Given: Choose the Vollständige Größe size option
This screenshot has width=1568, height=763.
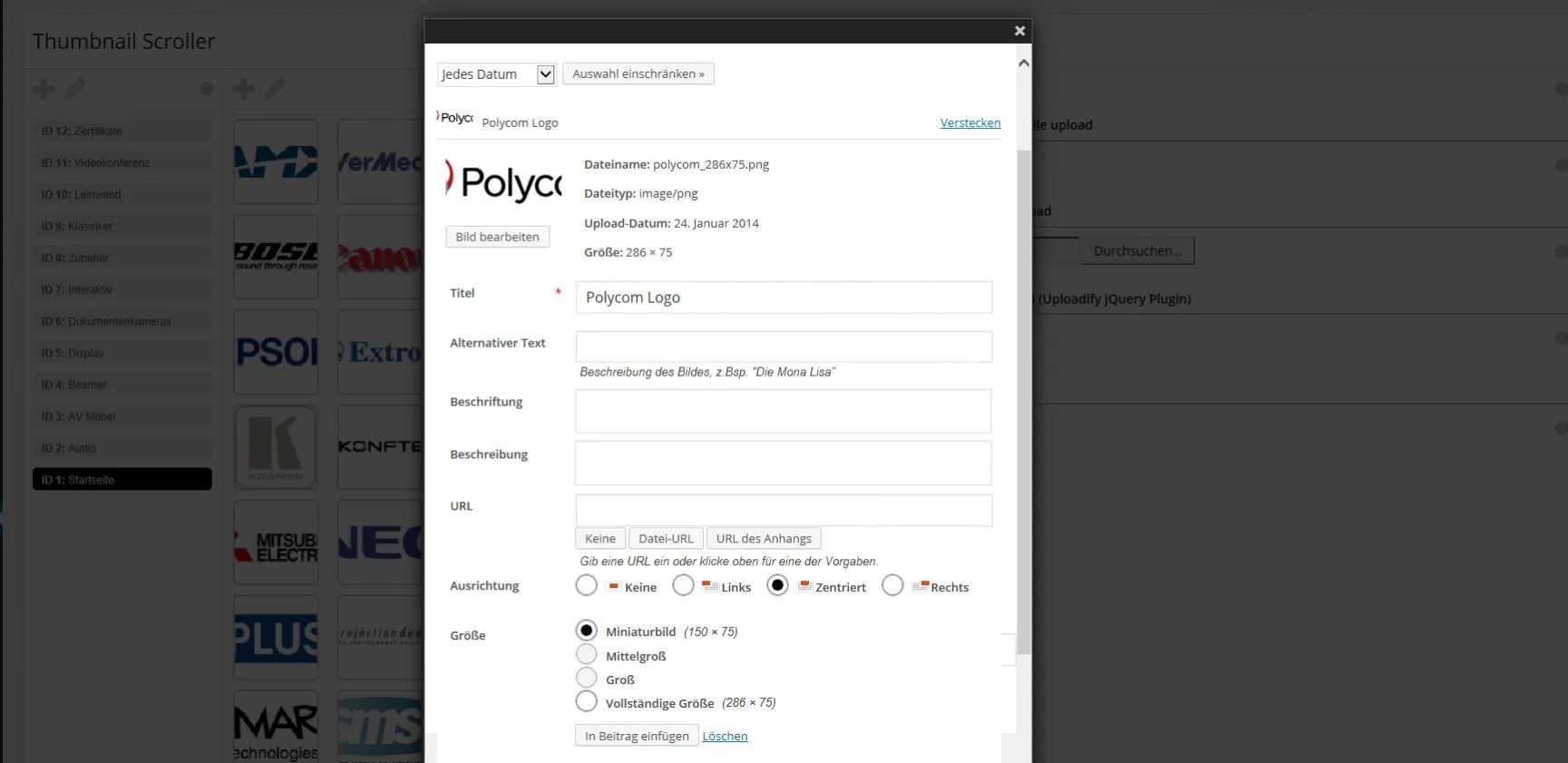Looking at the screenshot, I should point(587,701).
